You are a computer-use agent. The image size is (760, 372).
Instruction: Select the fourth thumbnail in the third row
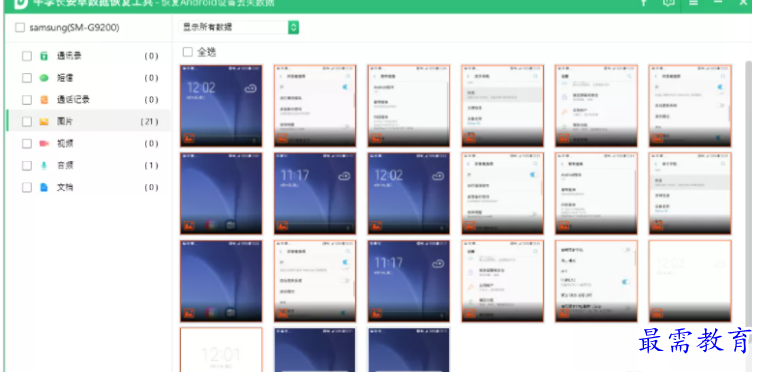503,281
